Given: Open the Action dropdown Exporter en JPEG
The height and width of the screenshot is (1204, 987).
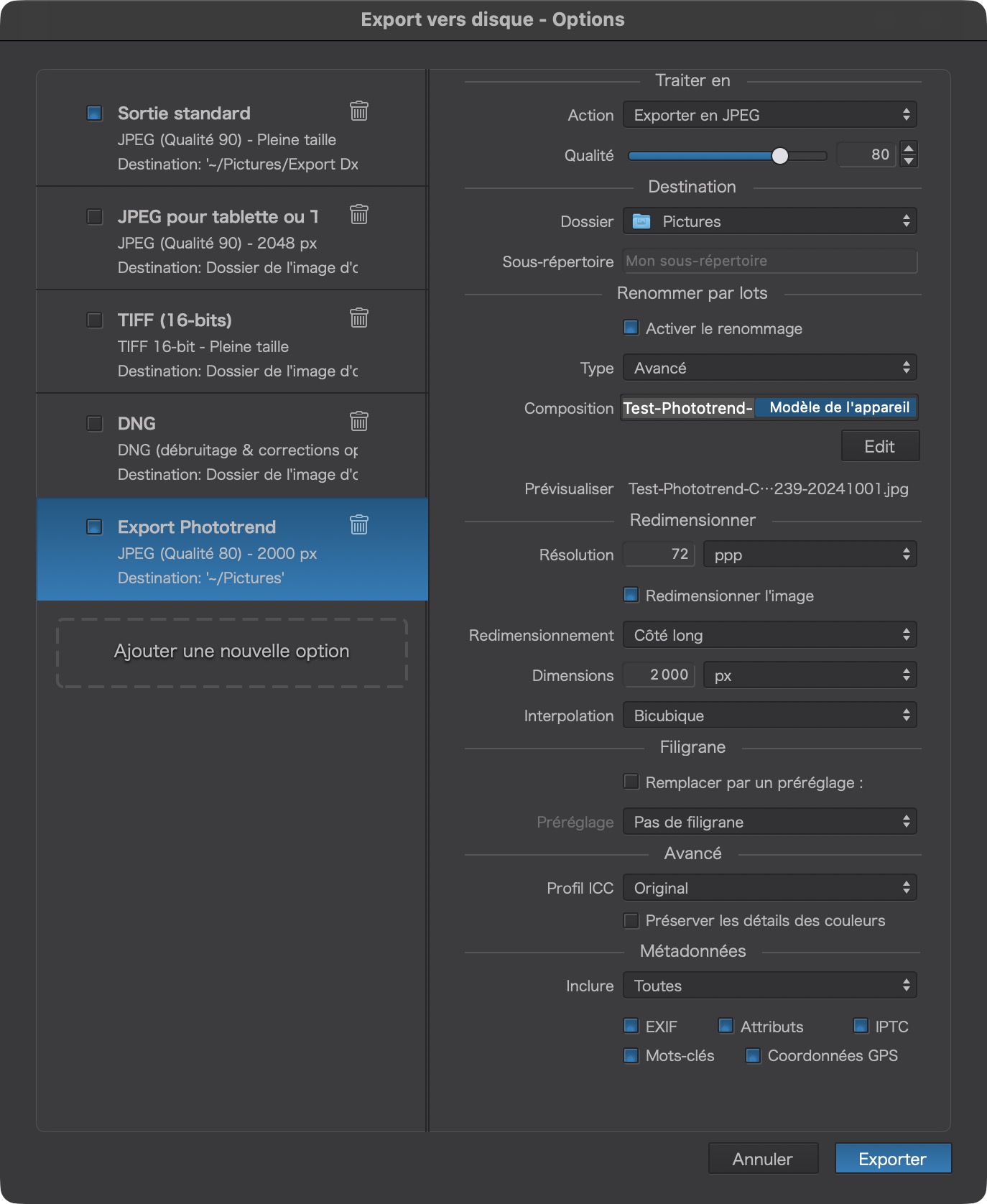Looking at the screenshot, I should pyautogui.click(x=769, y=115).
